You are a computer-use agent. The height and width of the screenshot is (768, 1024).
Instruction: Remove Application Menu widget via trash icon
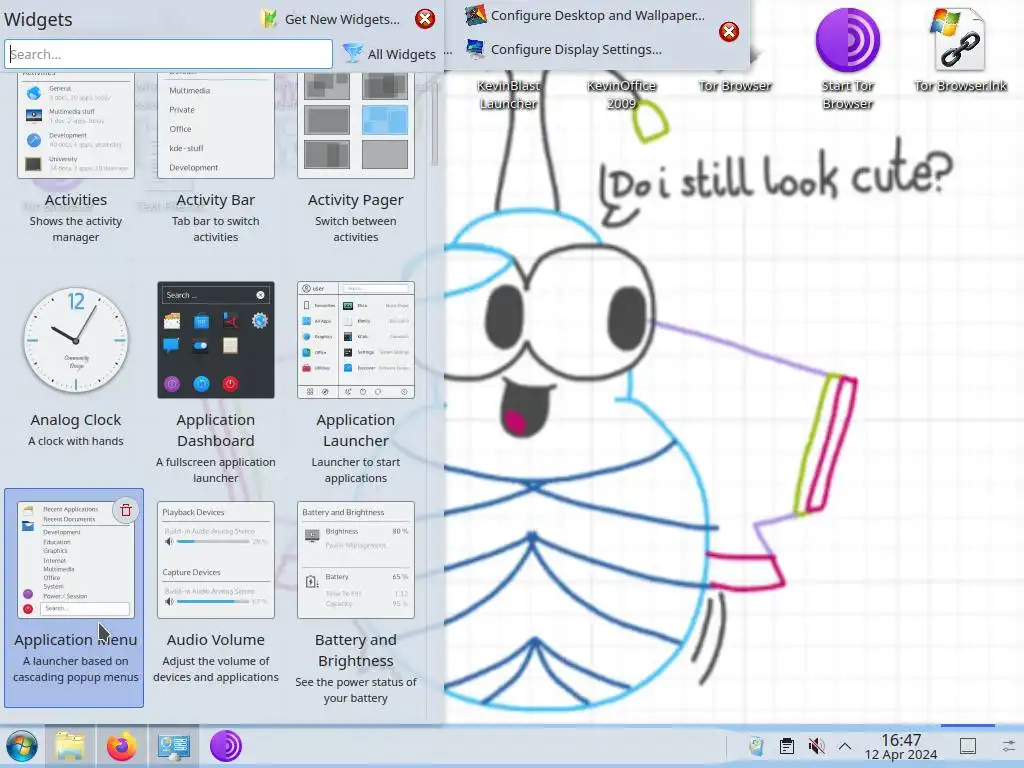tap(126, 511)
